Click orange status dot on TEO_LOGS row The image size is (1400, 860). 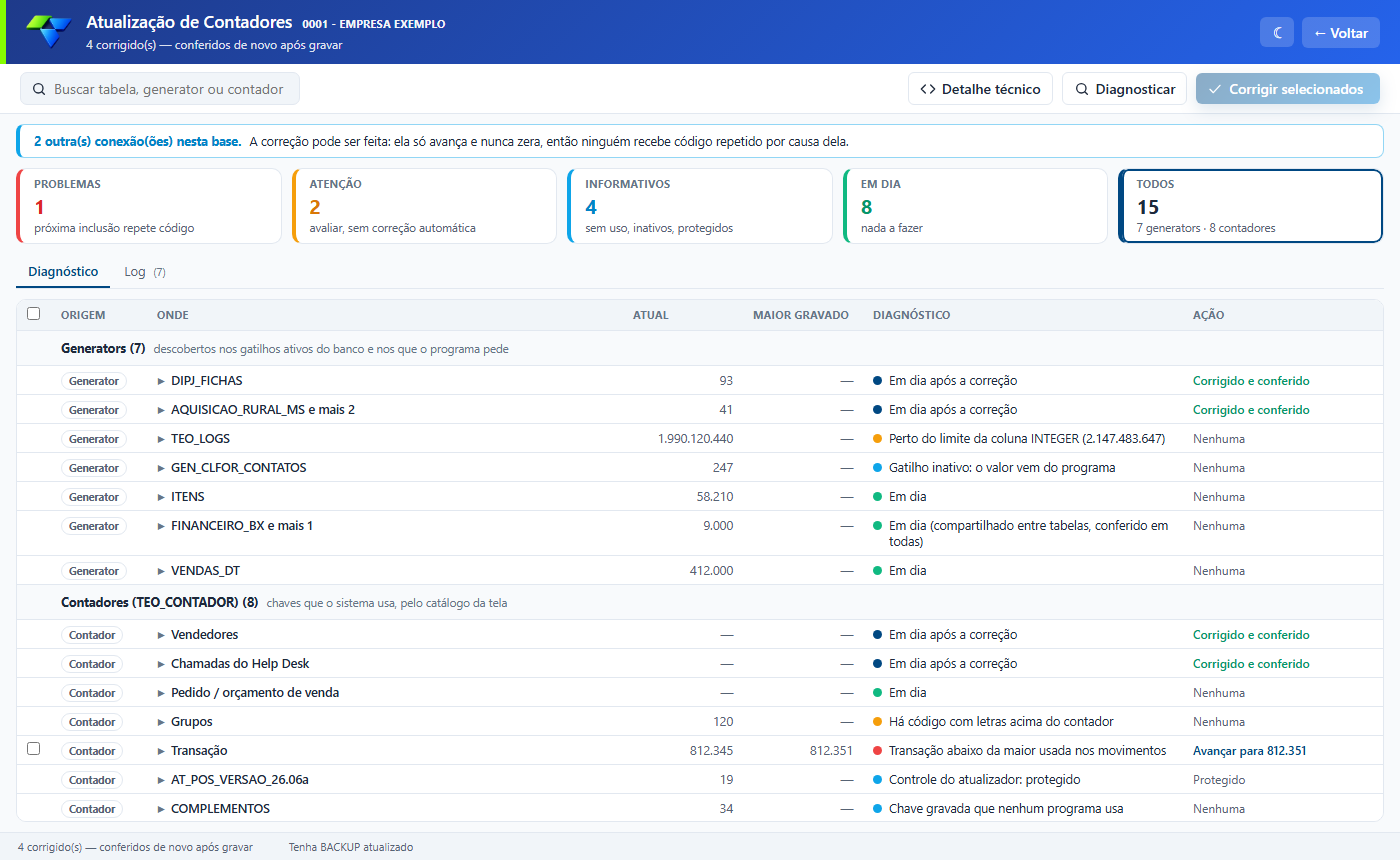pyautogui.click(x=877, y=439)
